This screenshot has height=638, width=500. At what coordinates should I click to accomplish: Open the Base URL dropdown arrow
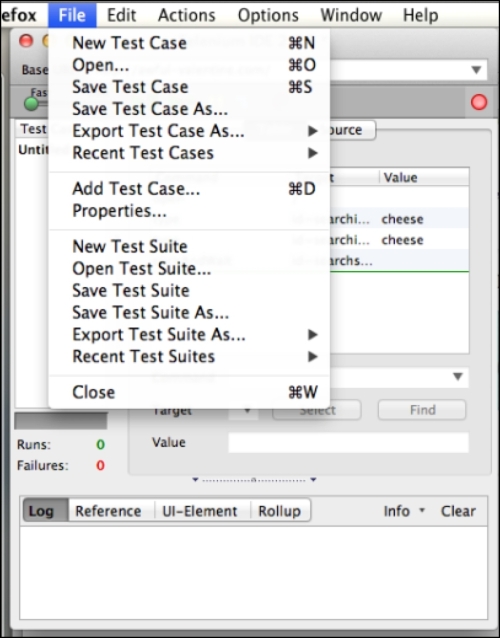476,70
